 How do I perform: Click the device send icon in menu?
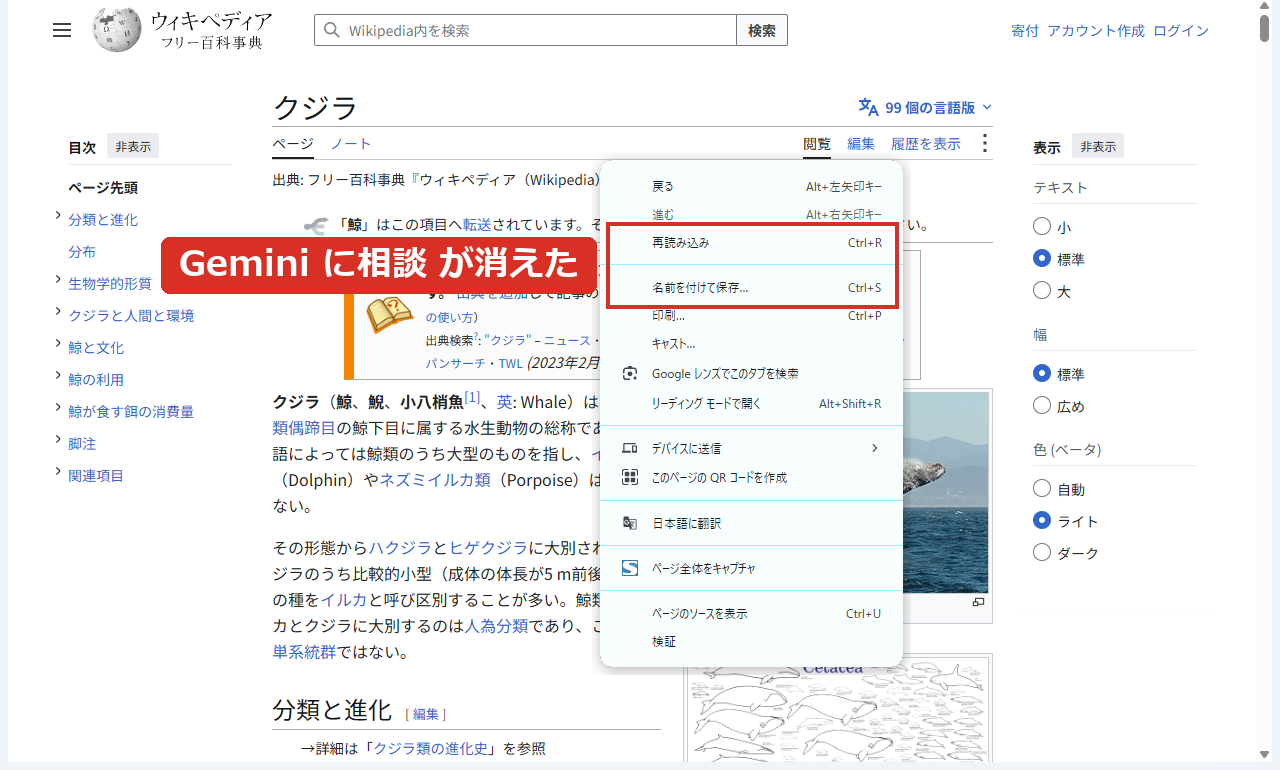(630, 448)
